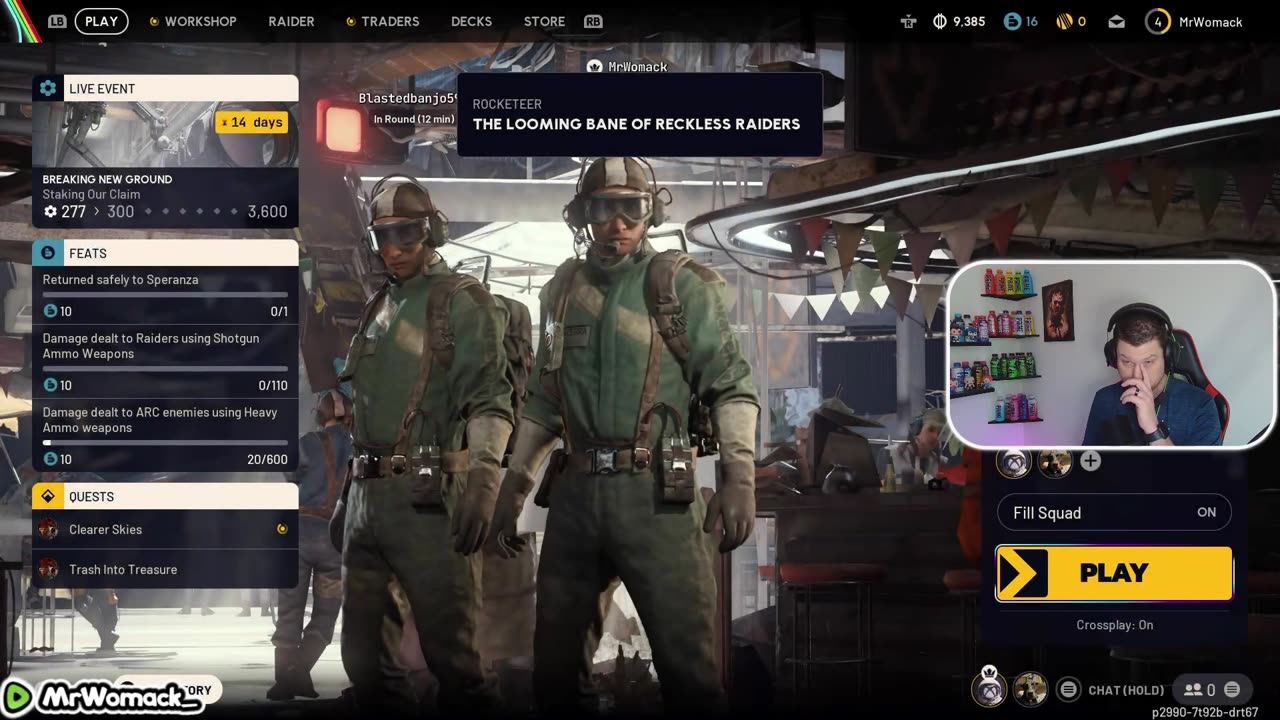
Task: Click the dog avatar in squad panel
Action: 1054,461
